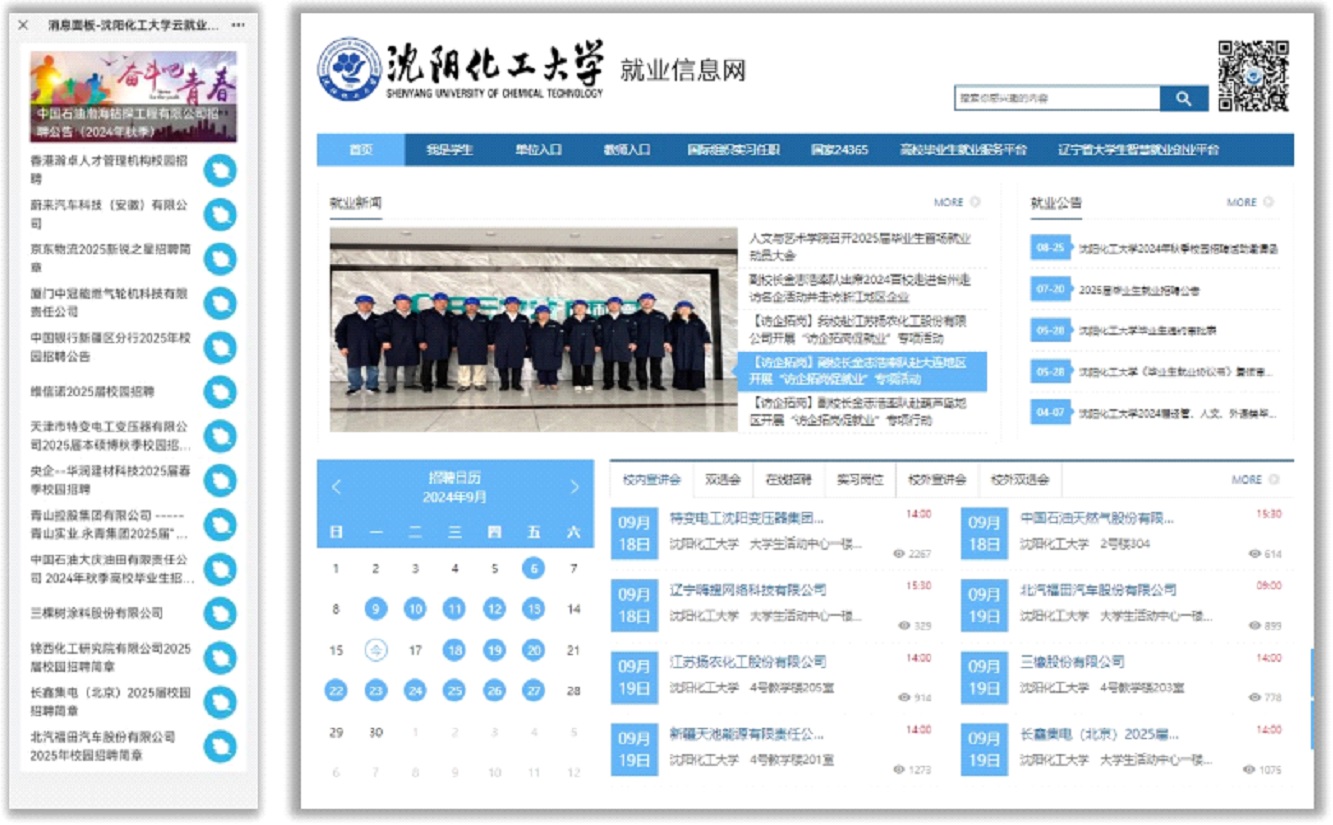Open 我是学生 navigation menu item
Viewport: 1333px width, 825px height.
[x=449, y=150]
